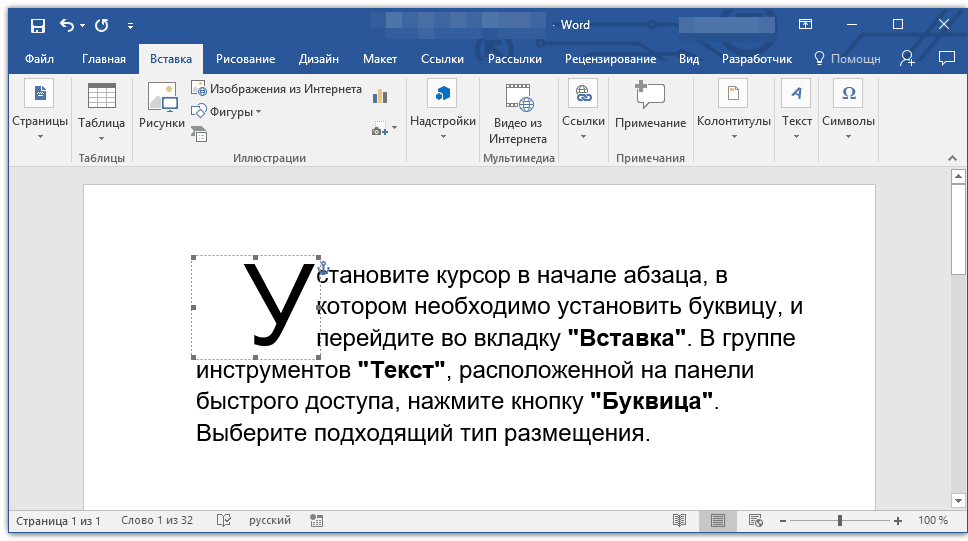Insert a chart using the bar chart icon
The width and height of the screenshot is (968, 541).
click(x=380, y=96)
